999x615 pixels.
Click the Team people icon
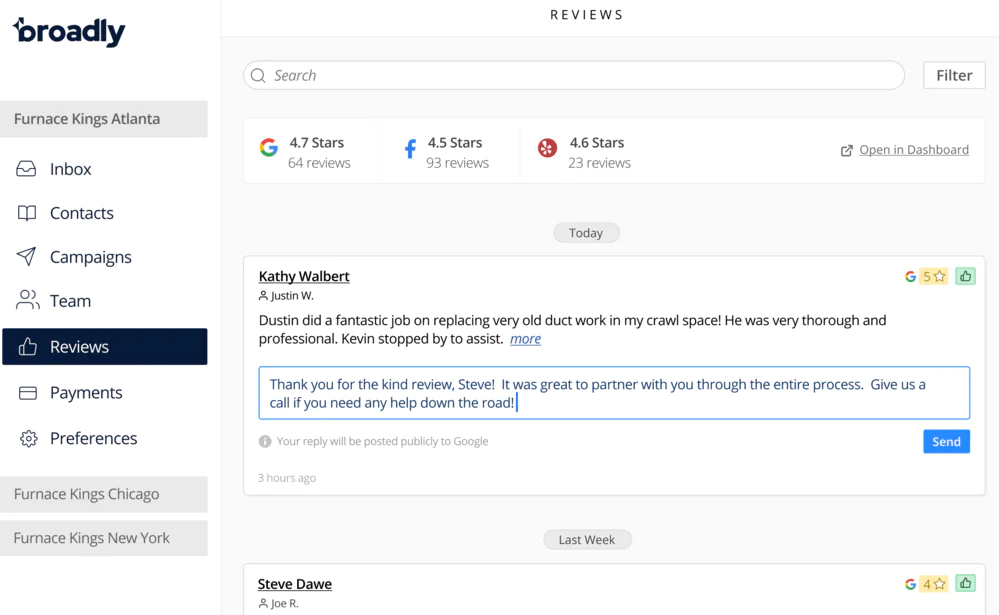coord(27,300)
